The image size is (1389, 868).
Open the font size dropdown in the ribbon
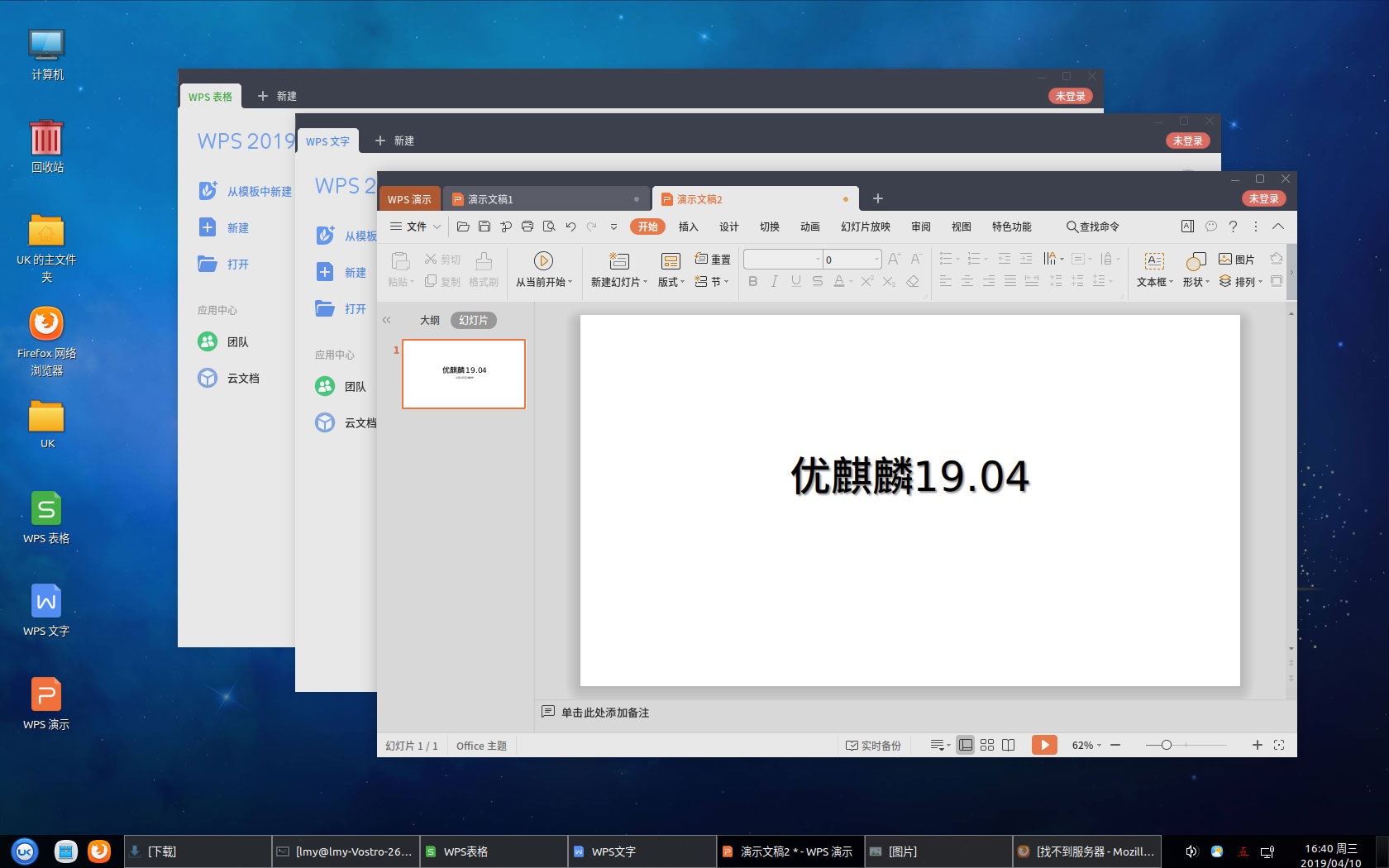[850, 259]
